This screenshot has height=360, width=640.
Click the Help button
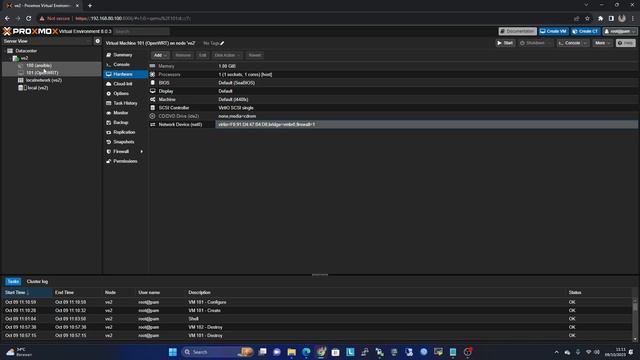626,43
